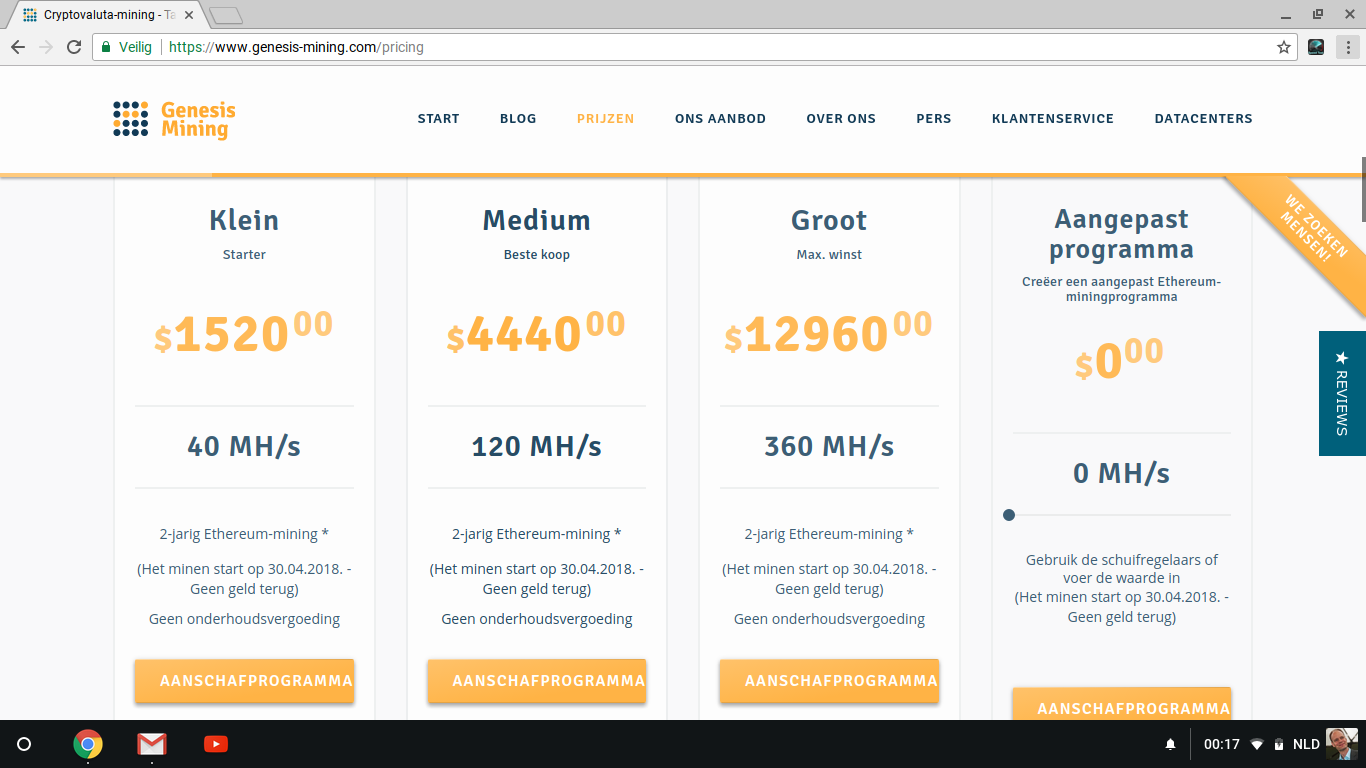Open YouTube from the shelf
This screenshot has height=768, width=1366.
tap(216, 744)
